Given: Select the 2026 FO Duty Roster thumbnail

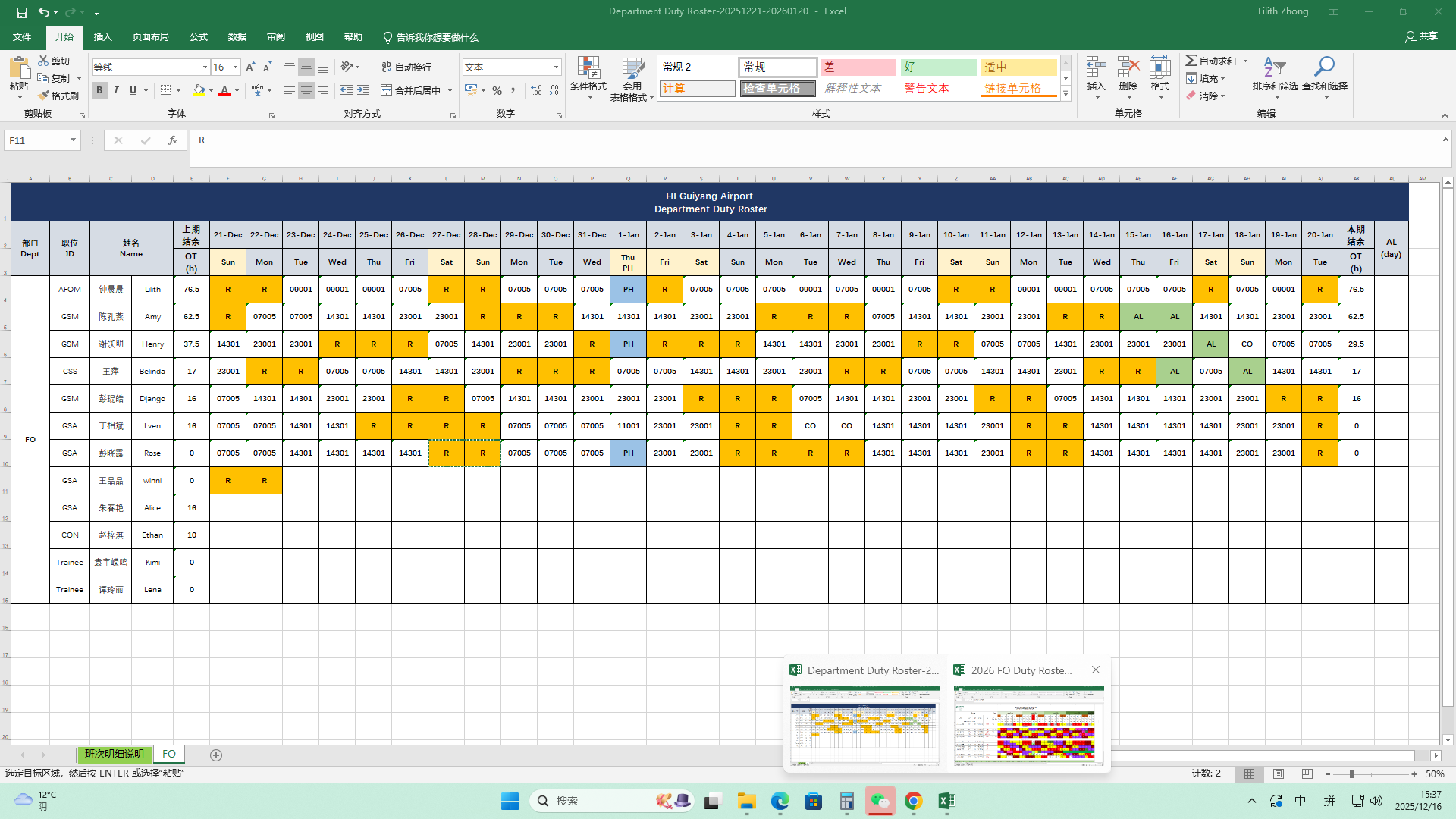Looking at the screenshot, I should [x=1028, y=726].
